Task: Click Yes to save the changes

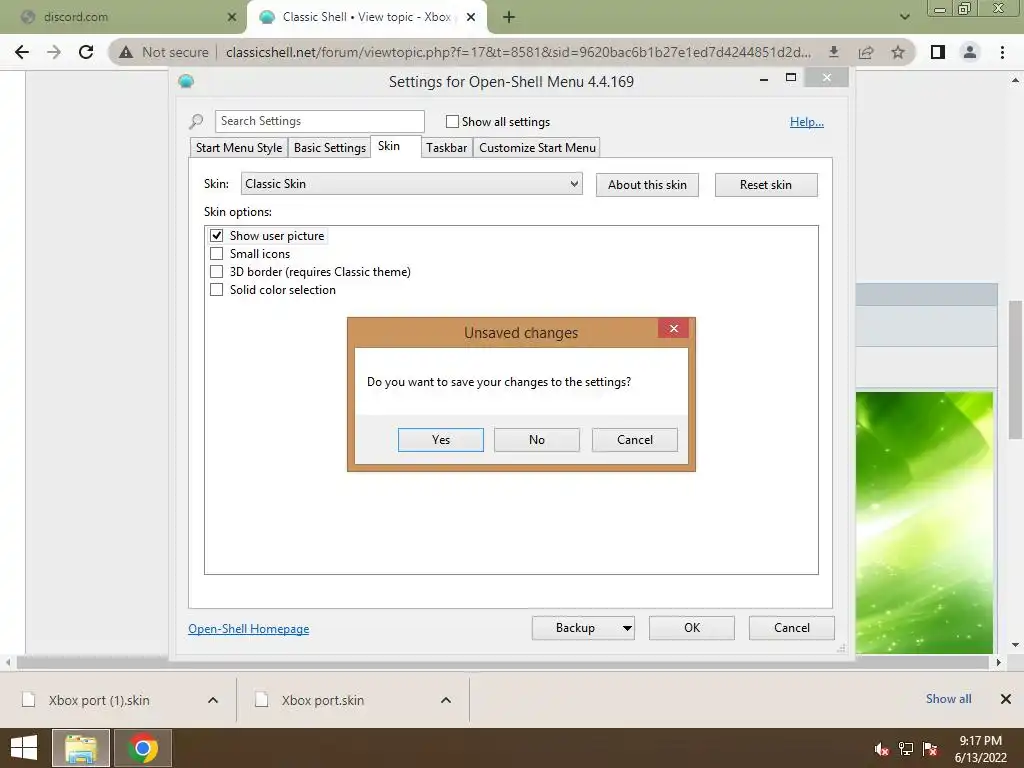Action: tap(441, 440)
